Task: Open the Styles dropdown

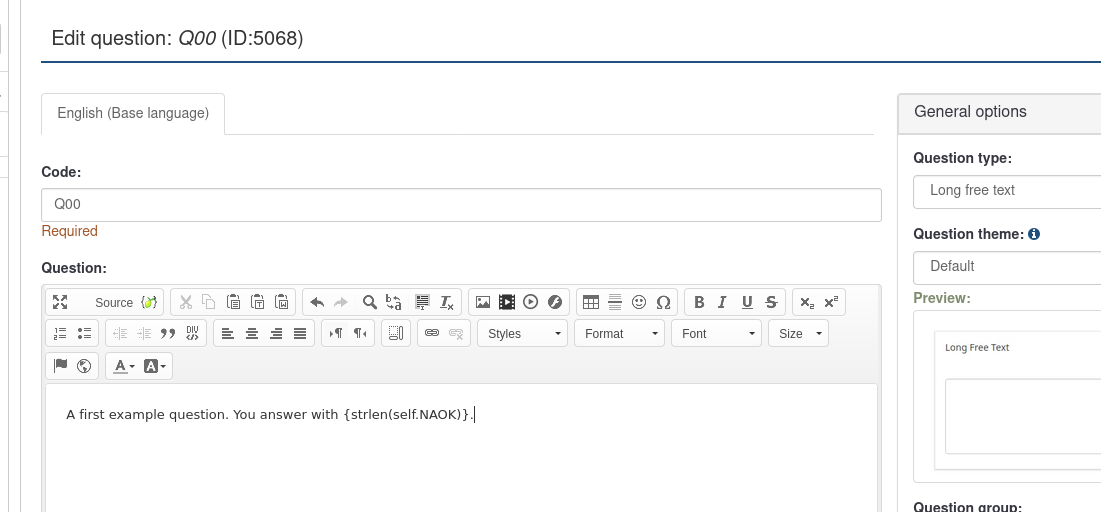Action: tap(523, 333)
